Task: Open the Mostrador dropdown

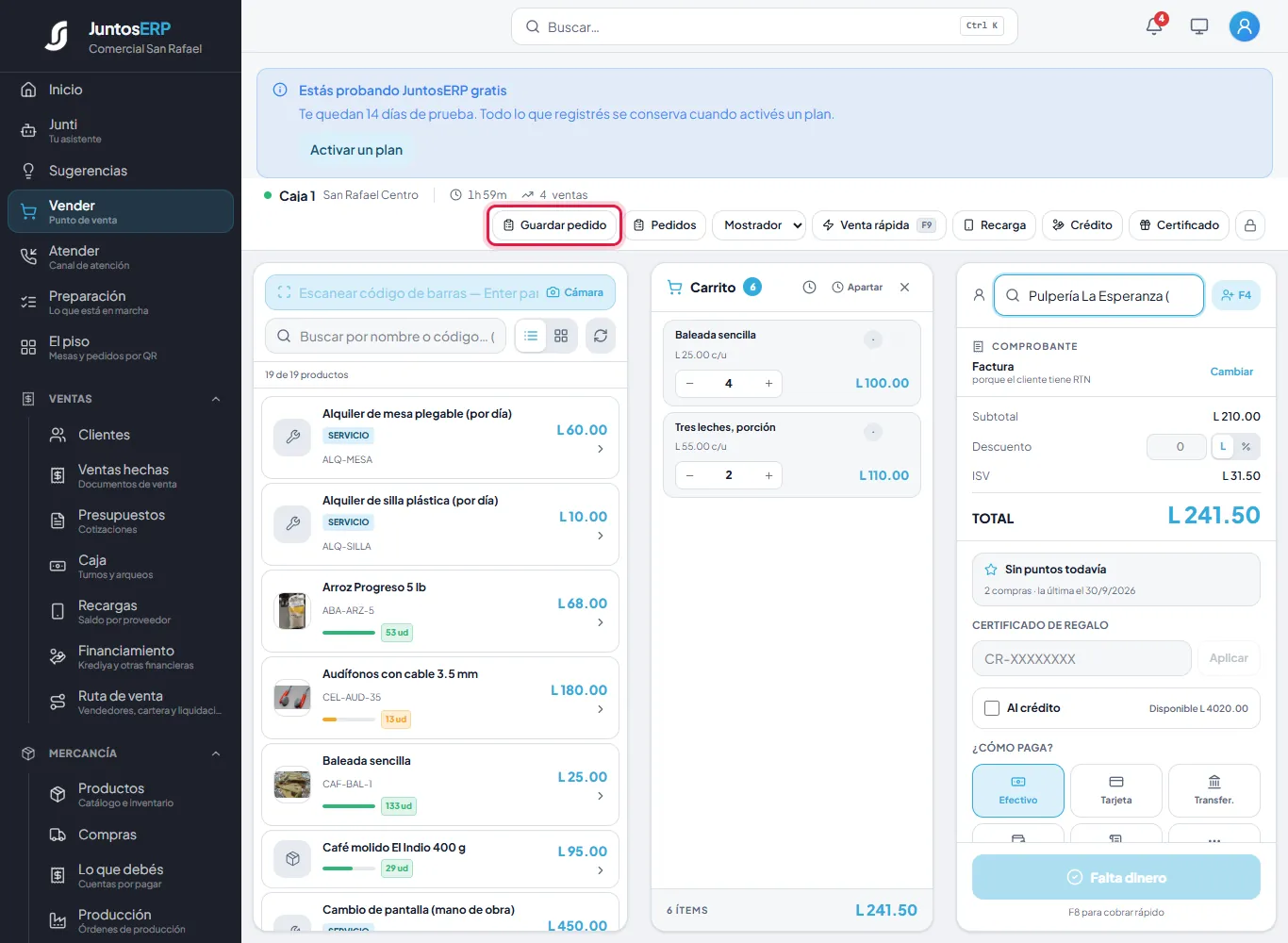Action: coord(761,225)
